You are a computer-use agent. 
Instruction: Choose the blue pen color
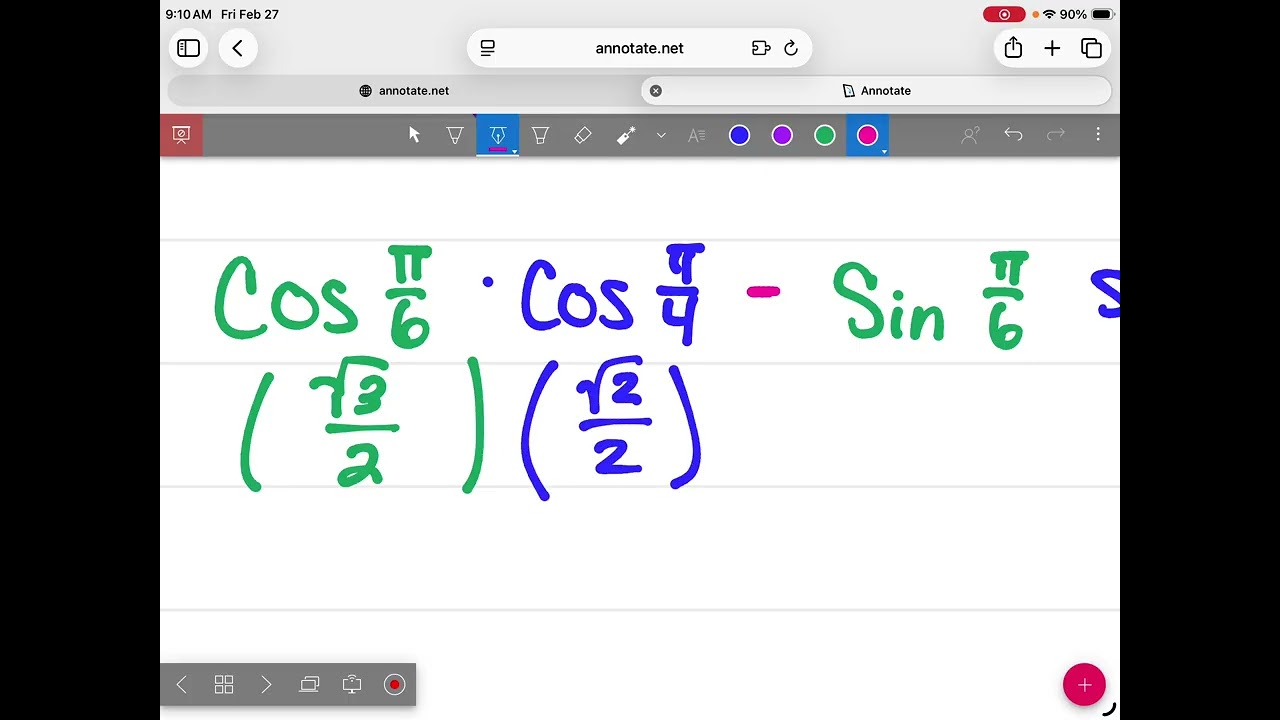[739, 135]
